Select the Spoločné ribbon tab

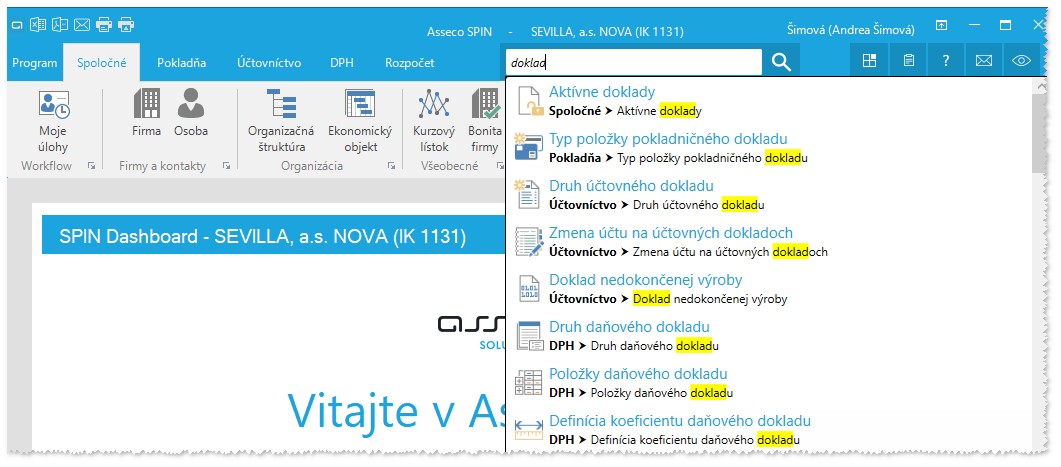pyautogui.click(x=101, y=63)
